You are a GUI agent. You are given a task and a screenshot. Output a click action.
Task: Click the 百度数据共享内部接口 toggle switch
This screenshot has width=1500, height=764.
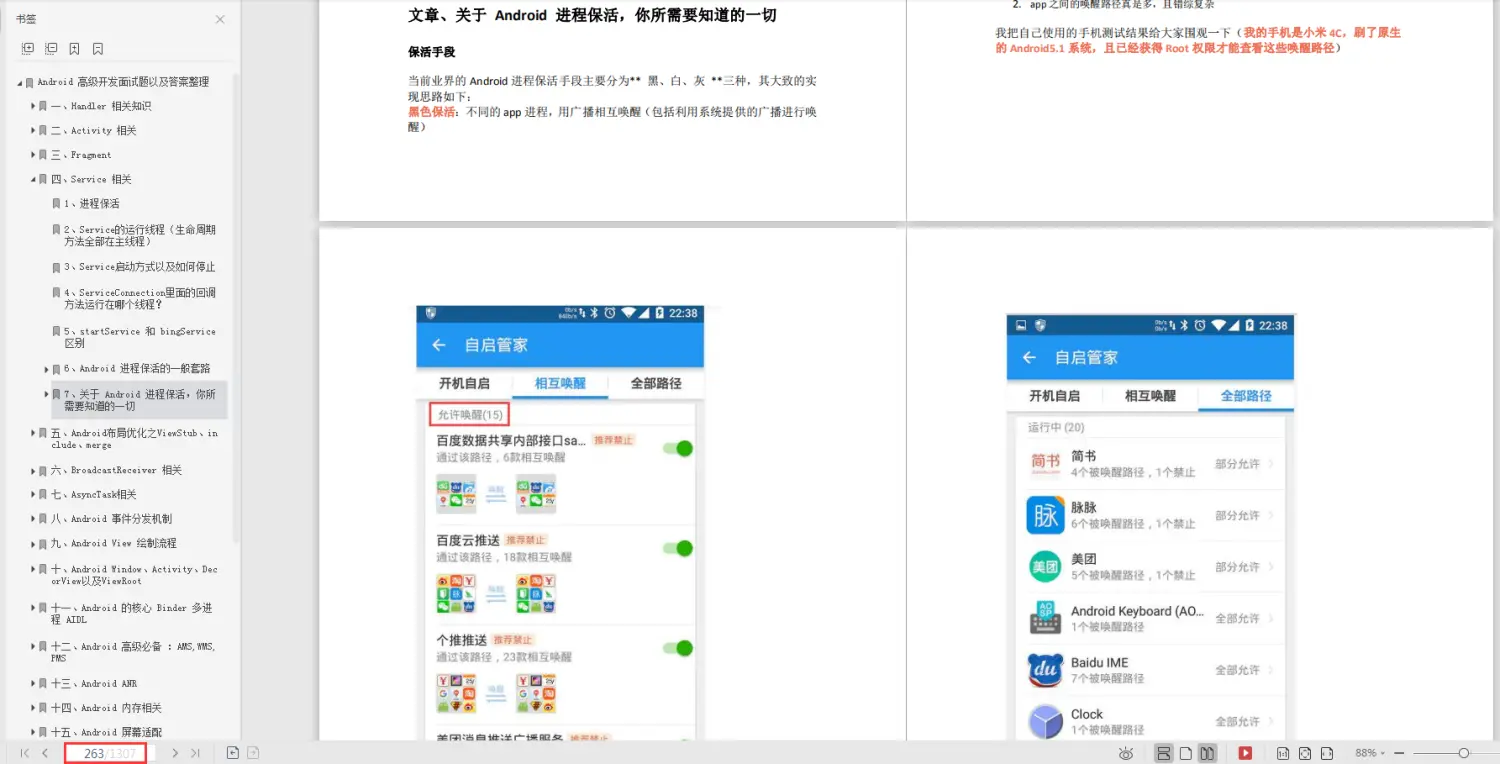679,448
